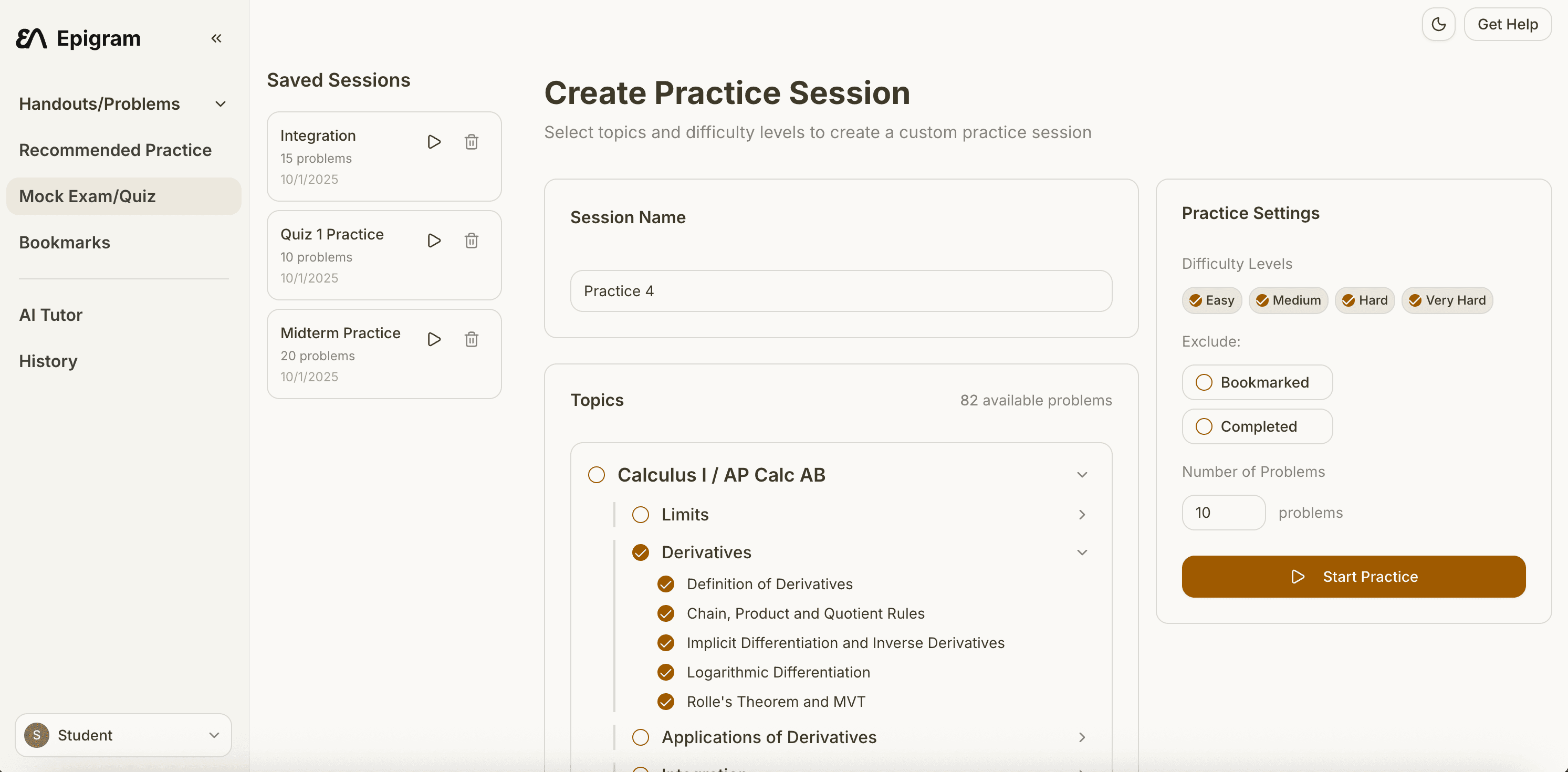This screenshot has width=1568, height=772.
Task: Delete the Midterm Practice session
Action: (471, 339)
